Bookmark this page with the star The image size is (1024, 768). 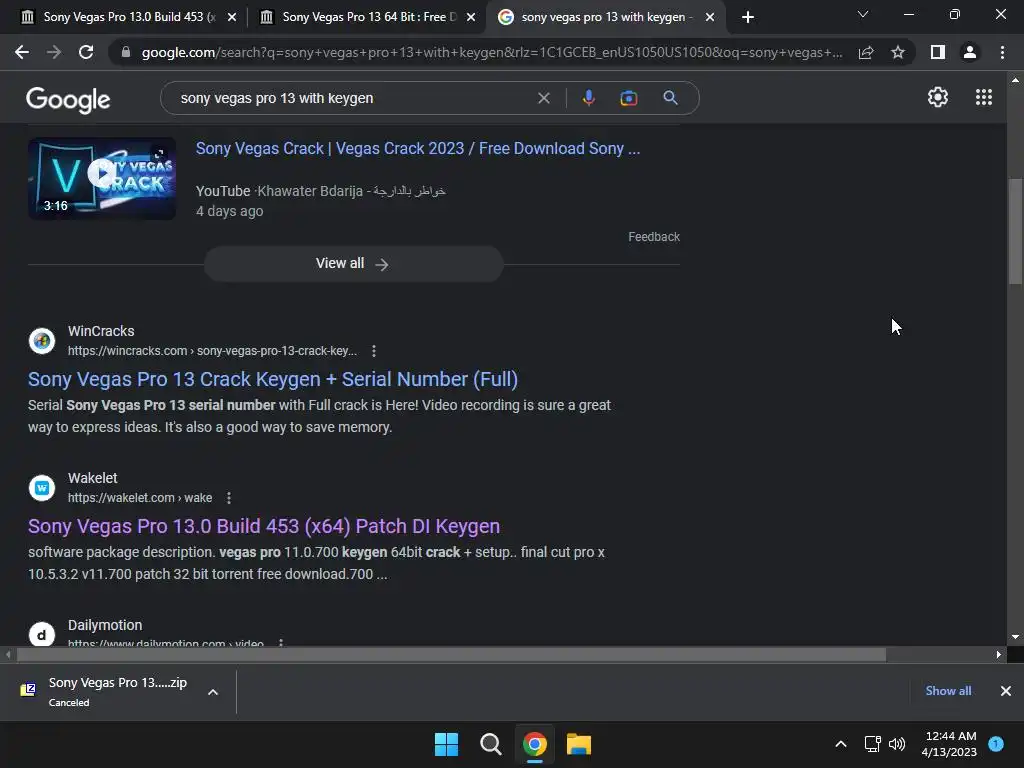[898, 52]
